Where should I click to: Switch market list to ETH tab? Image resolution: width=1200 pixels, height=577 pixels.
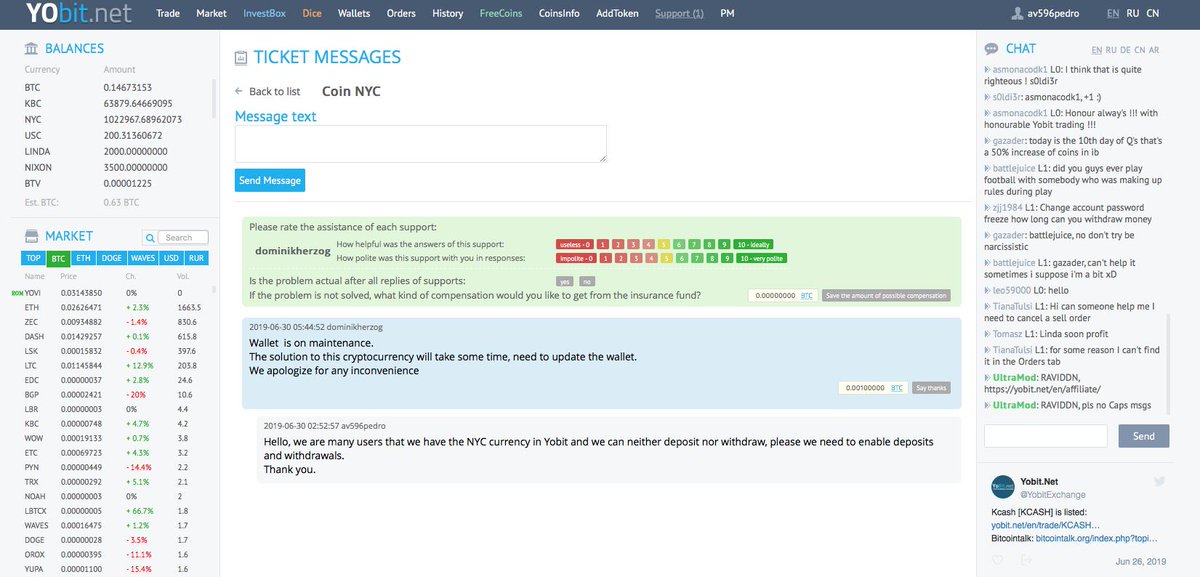point(83,258)
